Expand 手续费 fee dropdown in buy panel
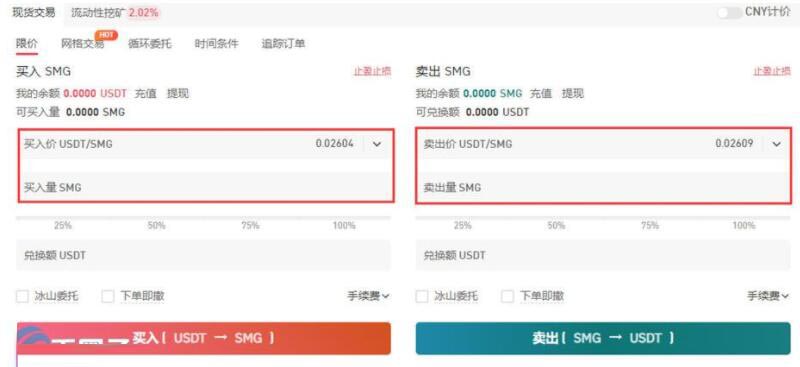Screen dimensions: 800x367 (x=368, y=296)
